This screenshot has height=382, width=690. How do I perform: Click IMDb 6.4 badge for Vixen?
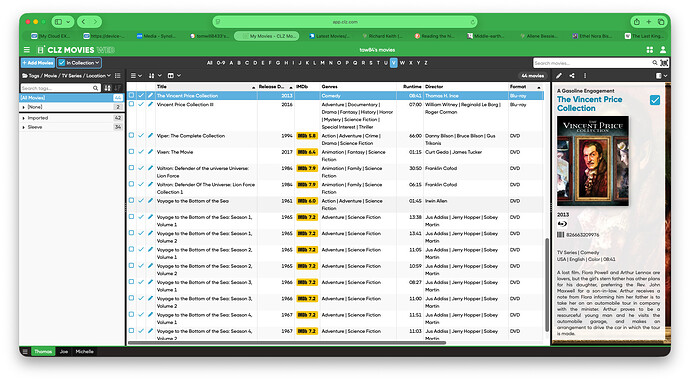(307, 152)
